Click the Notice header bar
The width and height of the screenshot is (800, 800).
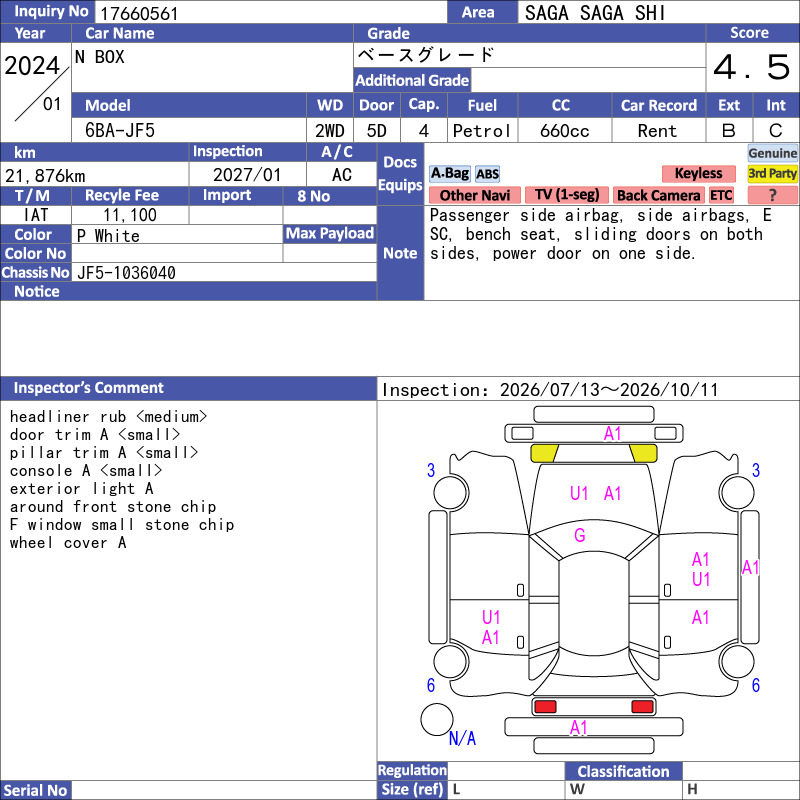point(188,291)
